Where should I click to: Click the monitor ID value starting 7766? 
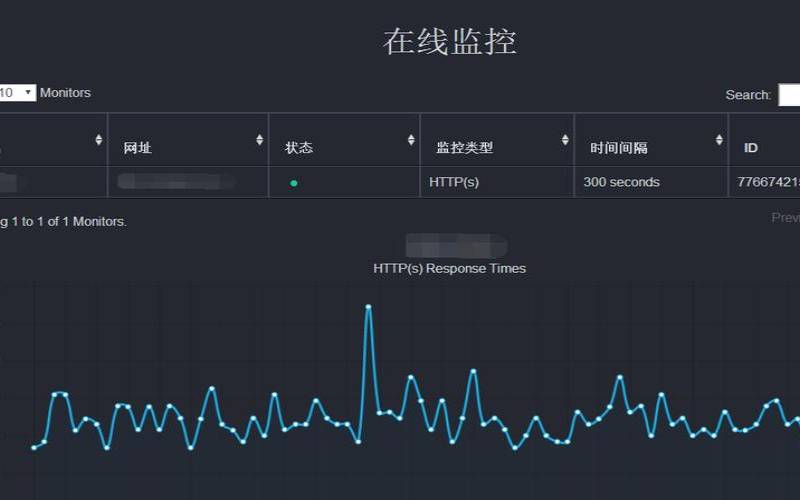click(x=768, y=182)
